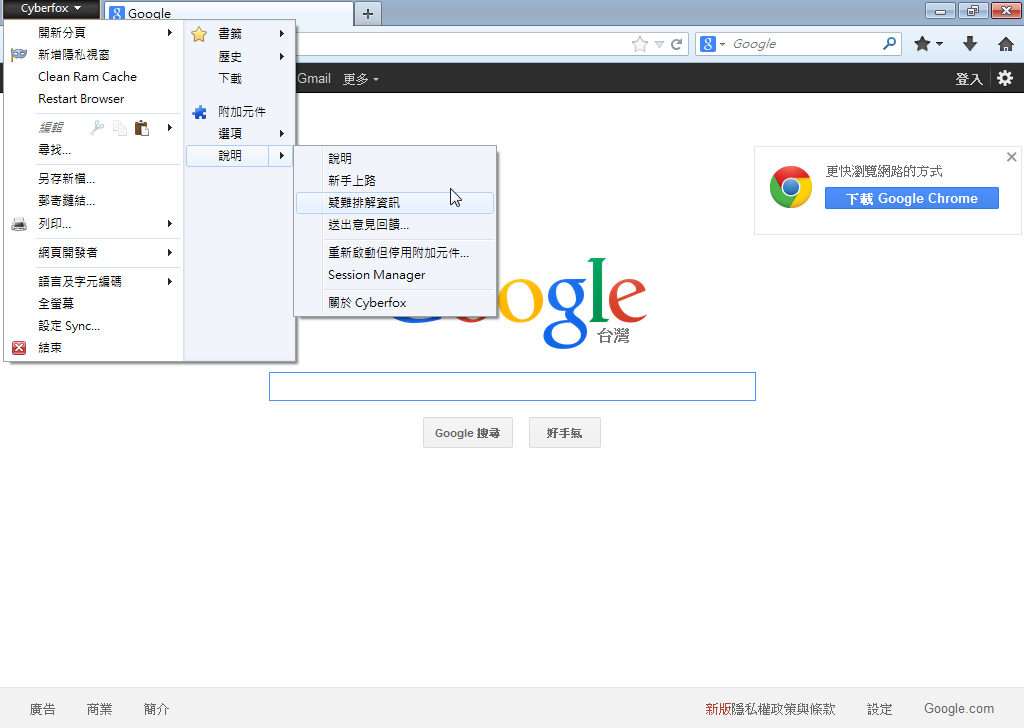
Task: Click the printer icon beside 列印
Action: click(x=19, y=224)
